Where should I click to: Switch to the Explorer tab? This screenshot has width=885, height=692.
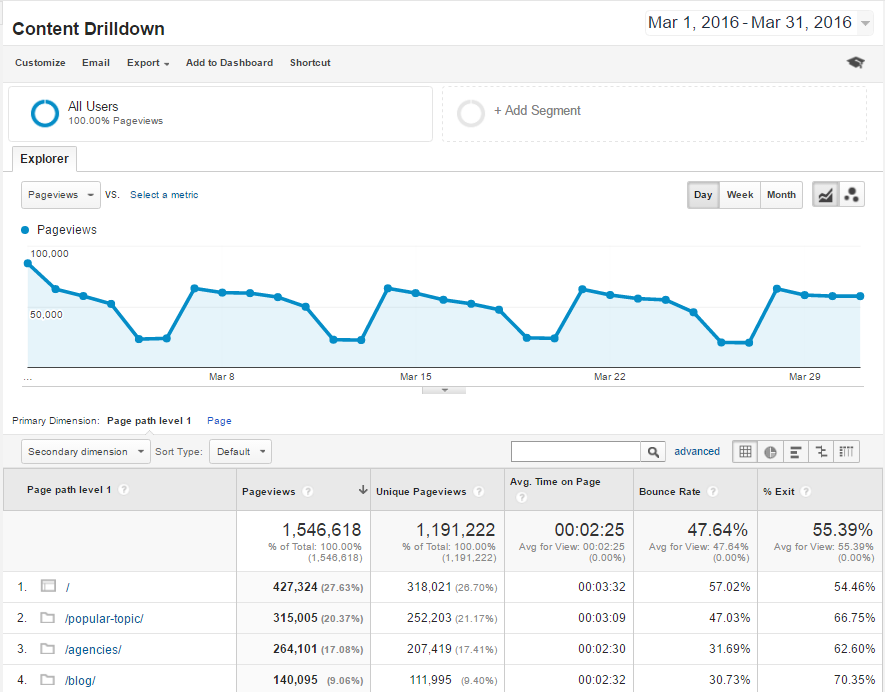44,159
